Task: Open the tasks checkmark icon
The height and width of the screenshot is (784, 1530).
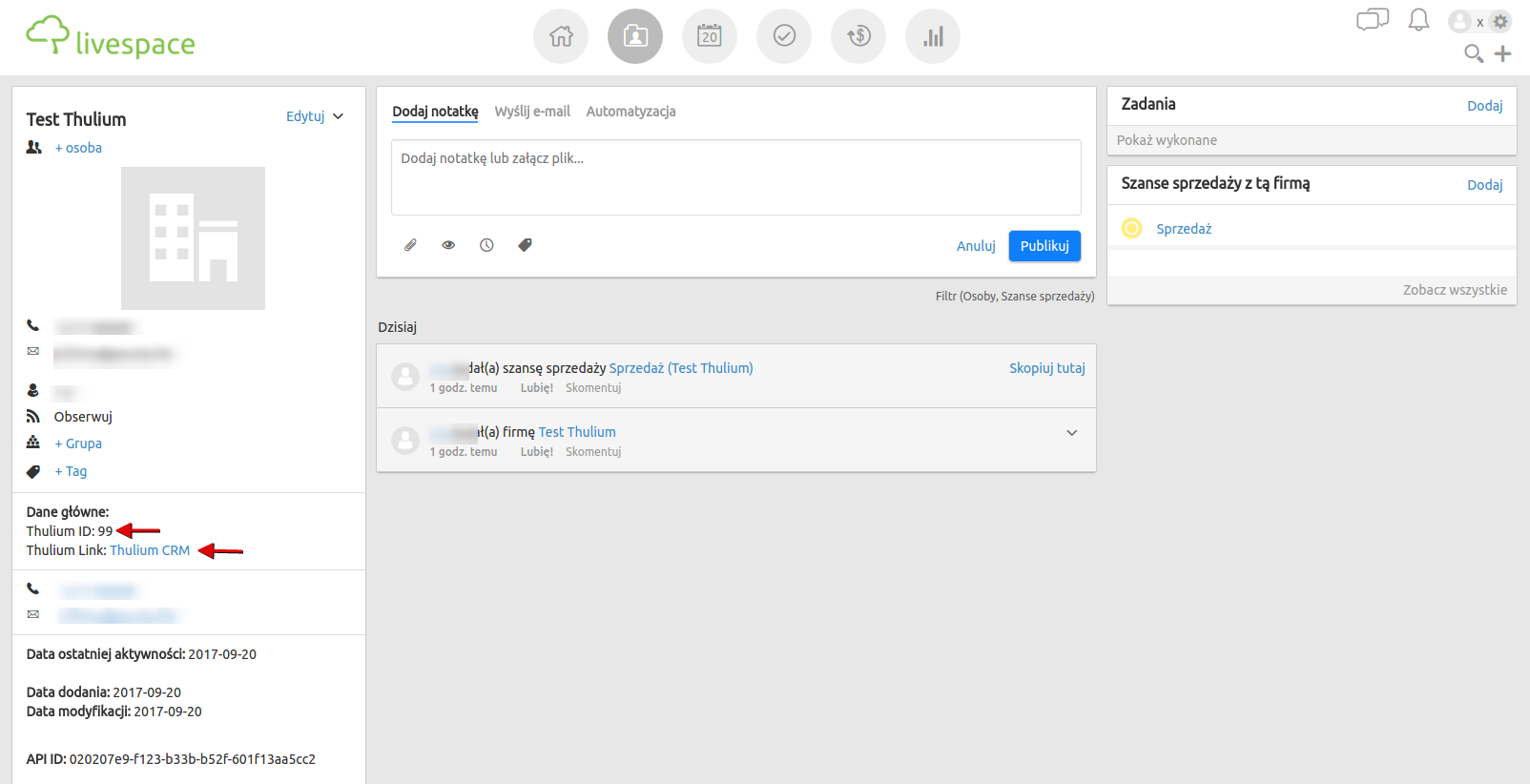Action: (x=784, y=36)
